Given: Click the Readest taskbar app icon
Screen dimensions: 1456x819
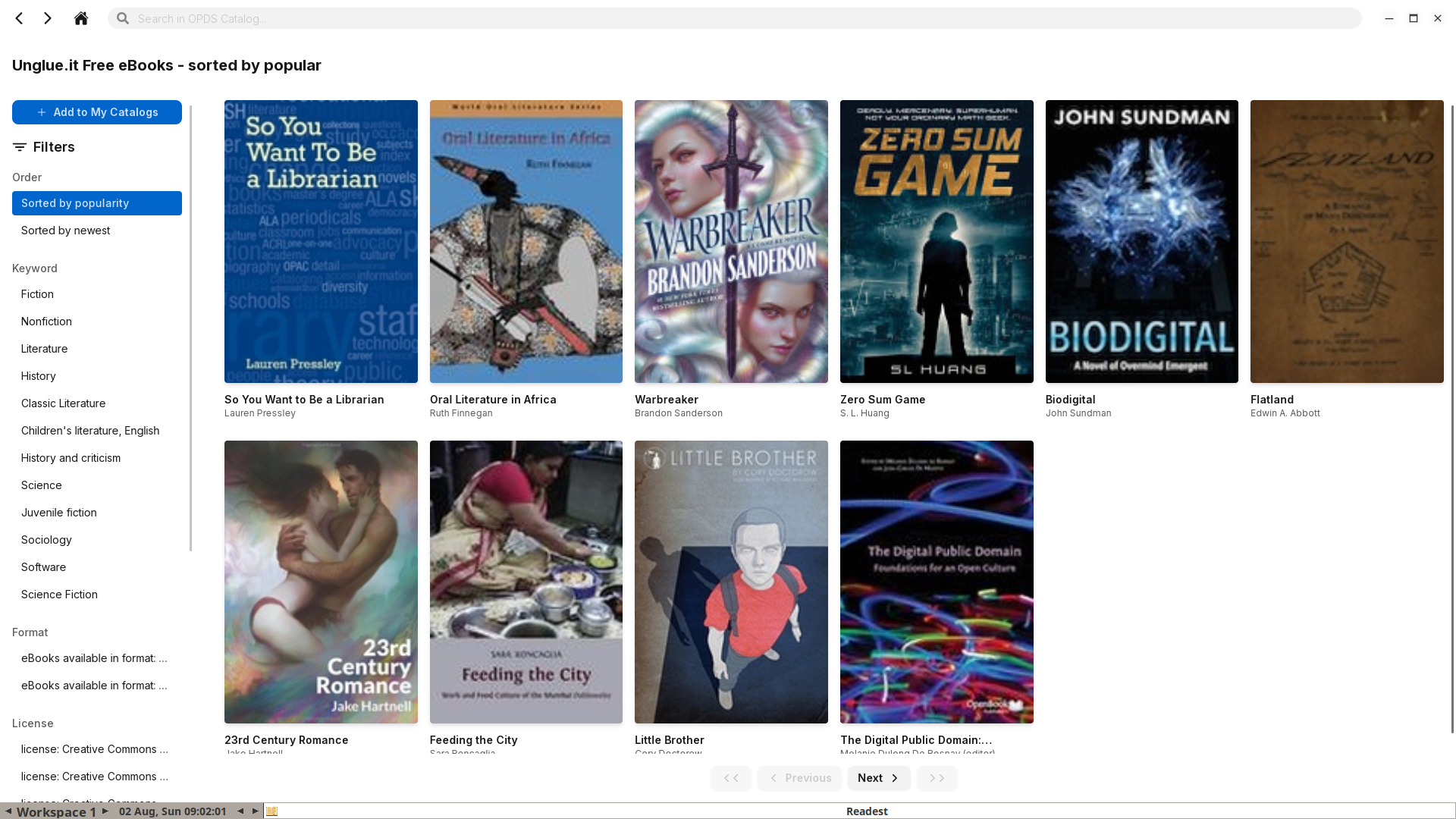Looking at the screenshot, I should pos(271,811).
